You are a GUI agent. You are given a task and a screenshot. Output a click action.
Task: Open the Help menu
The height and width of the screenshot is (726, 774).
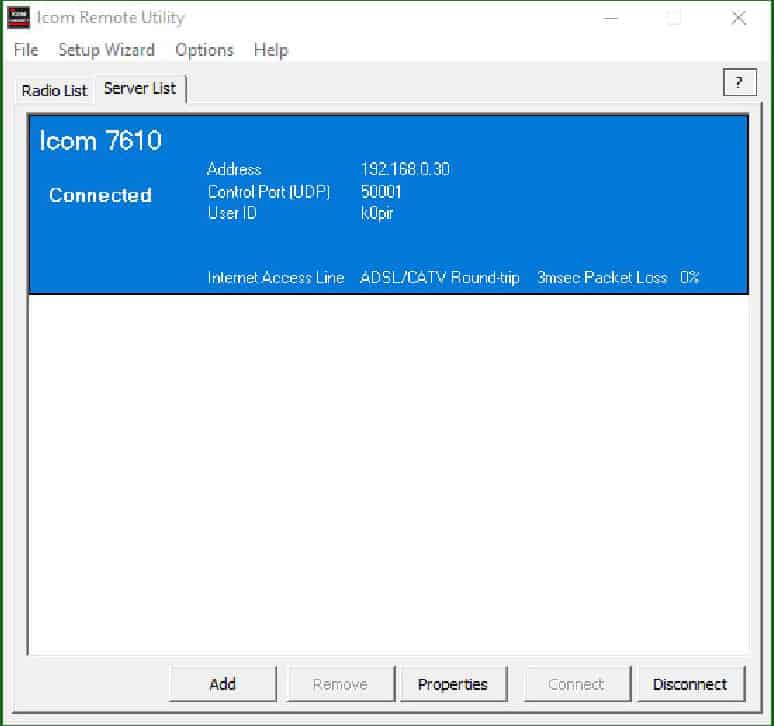pos(270,50)
